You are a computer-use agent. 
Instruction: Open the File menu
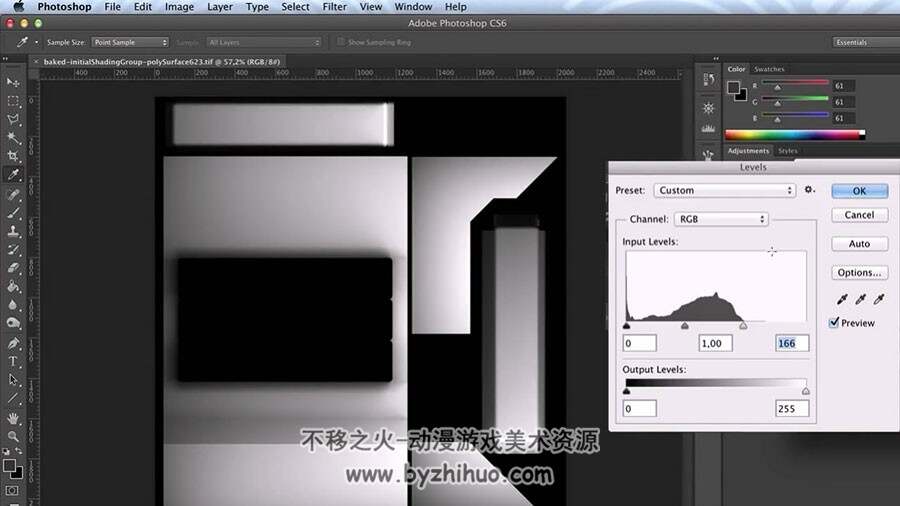click(x=112, y=7)
